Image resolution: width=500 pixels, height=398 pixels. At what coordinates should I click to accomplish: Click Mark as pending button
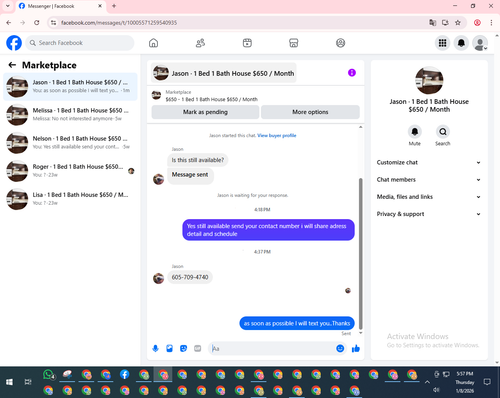tap(205, 112)
